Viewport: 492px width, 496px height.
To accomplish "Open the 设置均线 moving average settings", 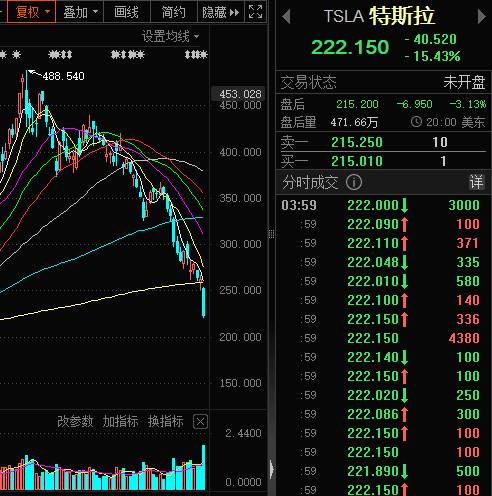I will (x=170, y=36).
